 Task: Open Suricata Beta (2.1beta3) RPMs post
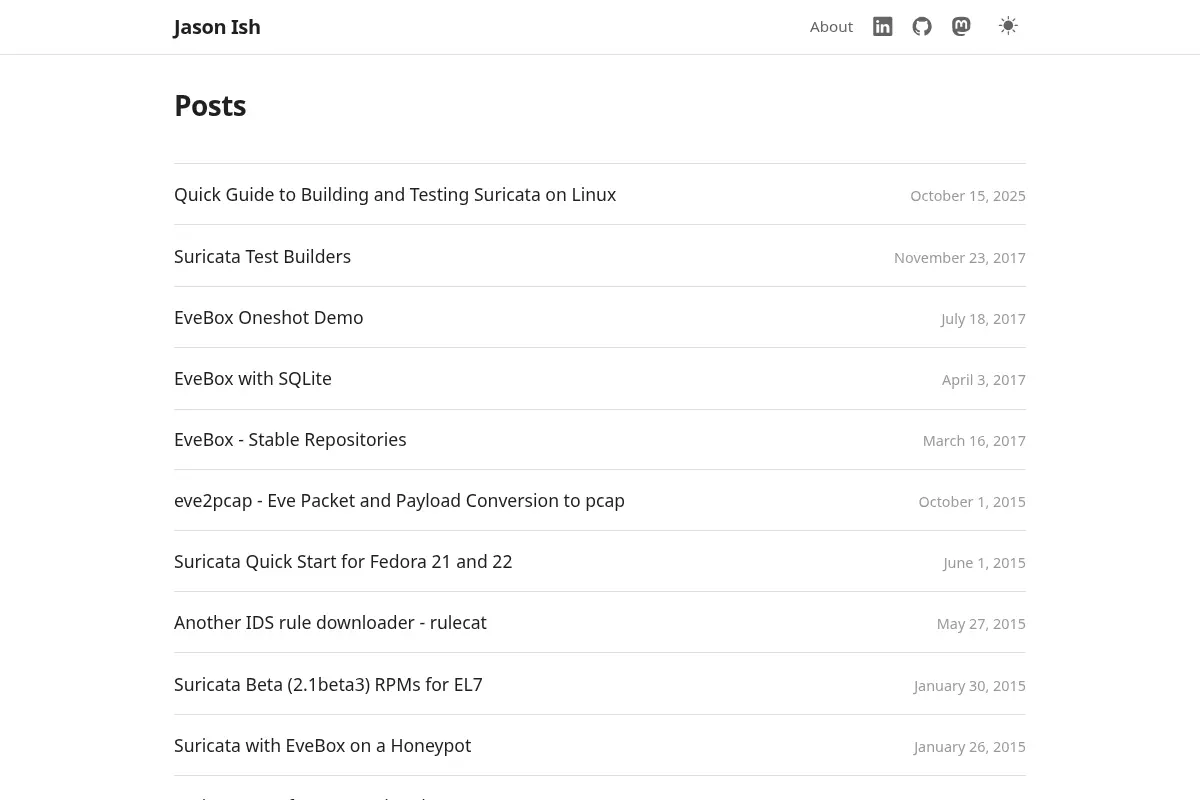[328, 684]
